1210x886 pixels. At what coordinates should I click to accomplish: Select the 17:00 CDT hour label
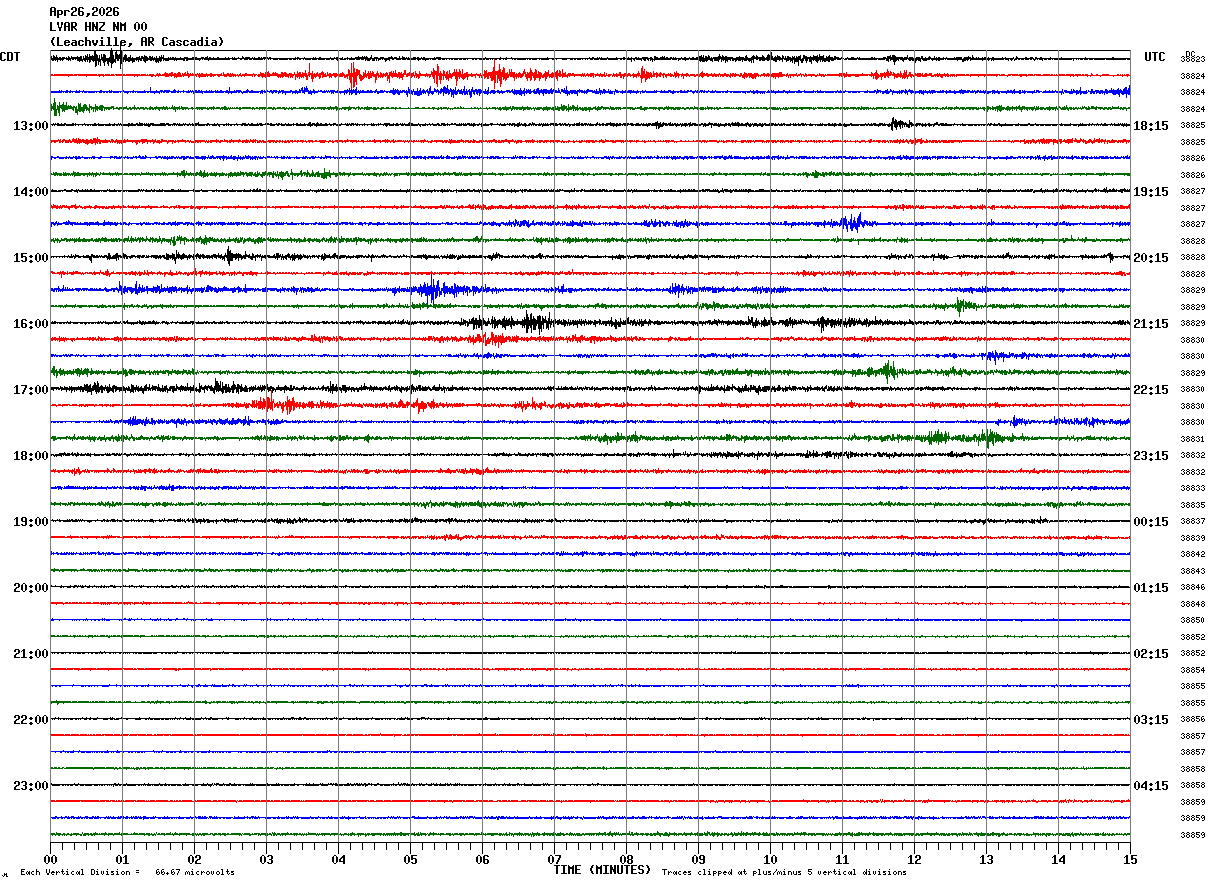31,390
